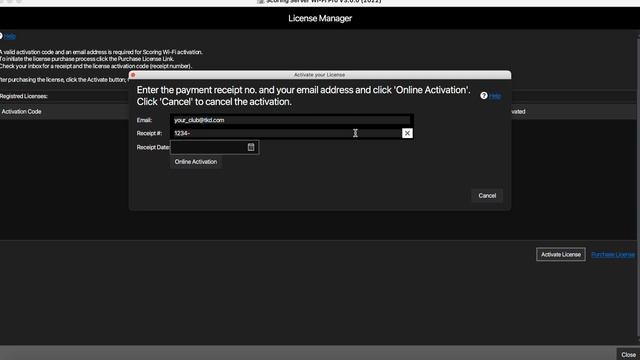Clear the Receipt # field with X button
The image size is (640, 360).
(x=407, y=133)
